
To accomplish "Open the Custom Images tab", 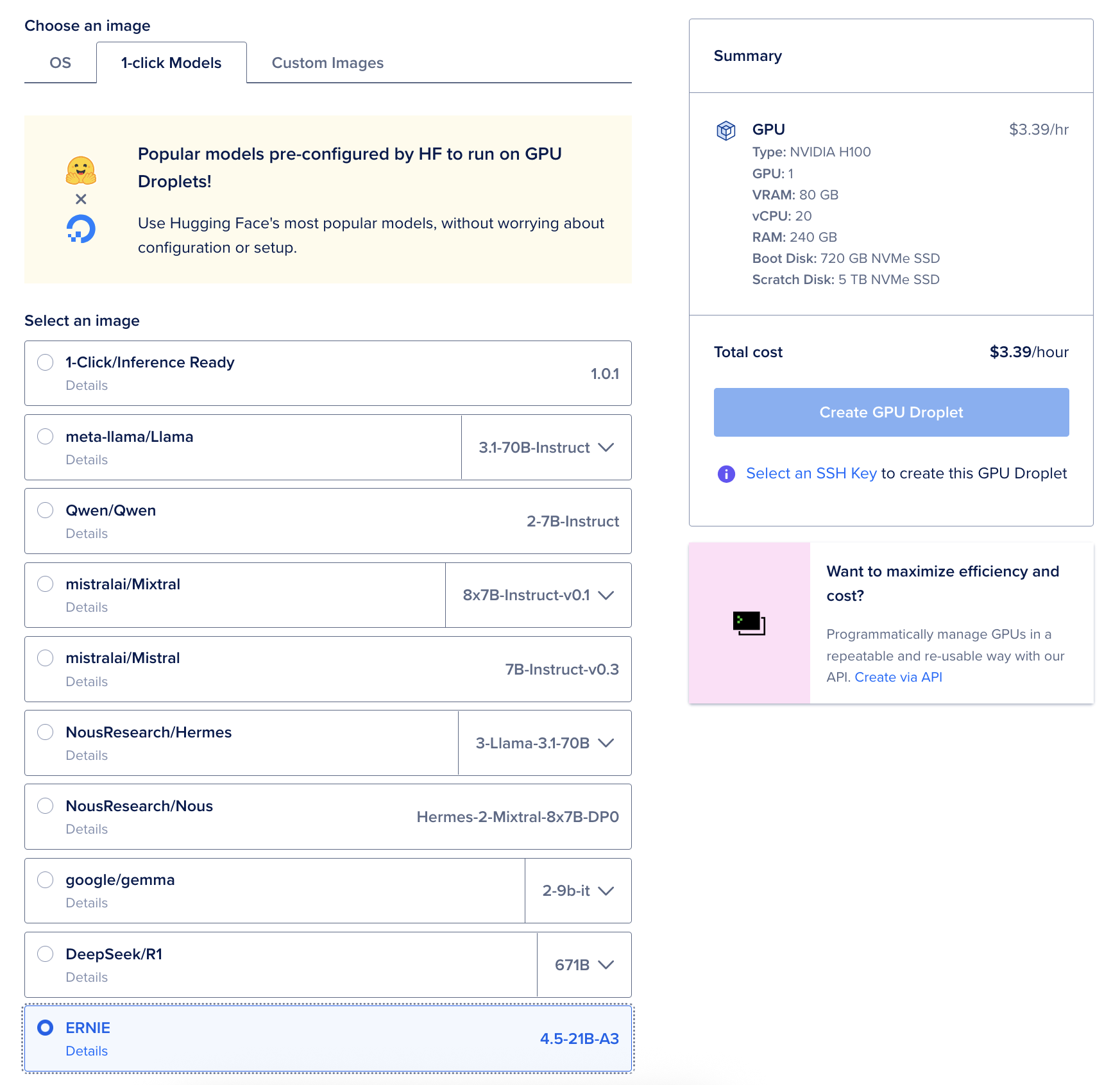I will [328, 63].
